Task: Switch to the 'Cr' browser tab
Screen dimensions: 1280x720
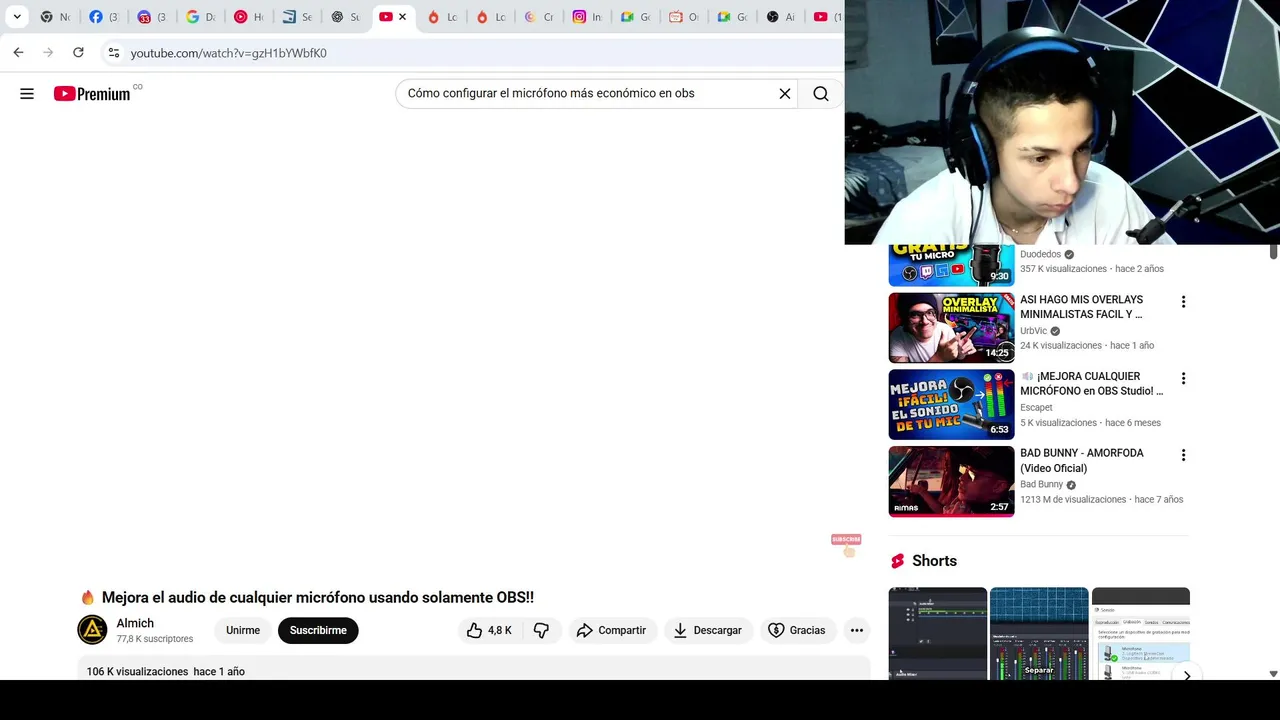Action: point(539,17)
